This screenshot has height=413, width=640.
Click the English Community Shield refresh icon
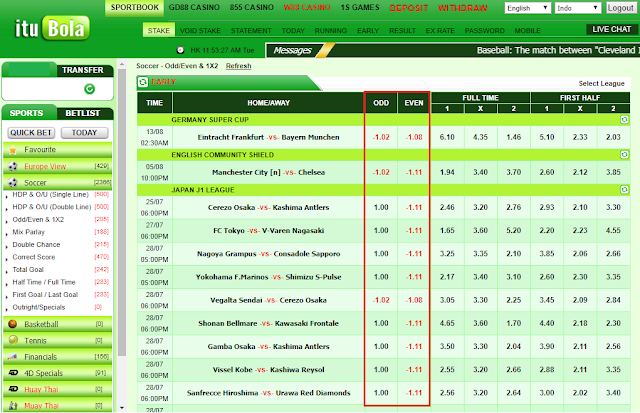pyautogui.click(x=624, y=155)
